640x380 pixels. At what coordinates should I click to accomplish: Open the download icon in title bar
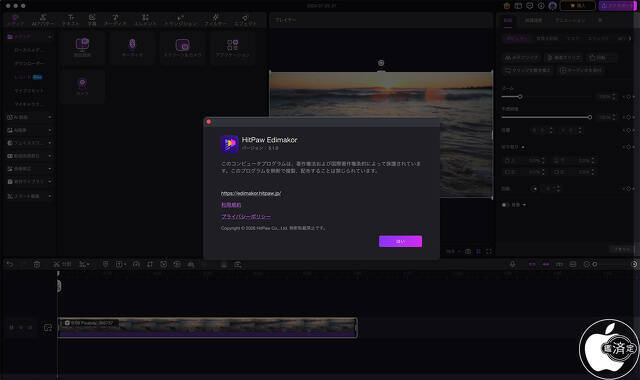coord(541,6)
